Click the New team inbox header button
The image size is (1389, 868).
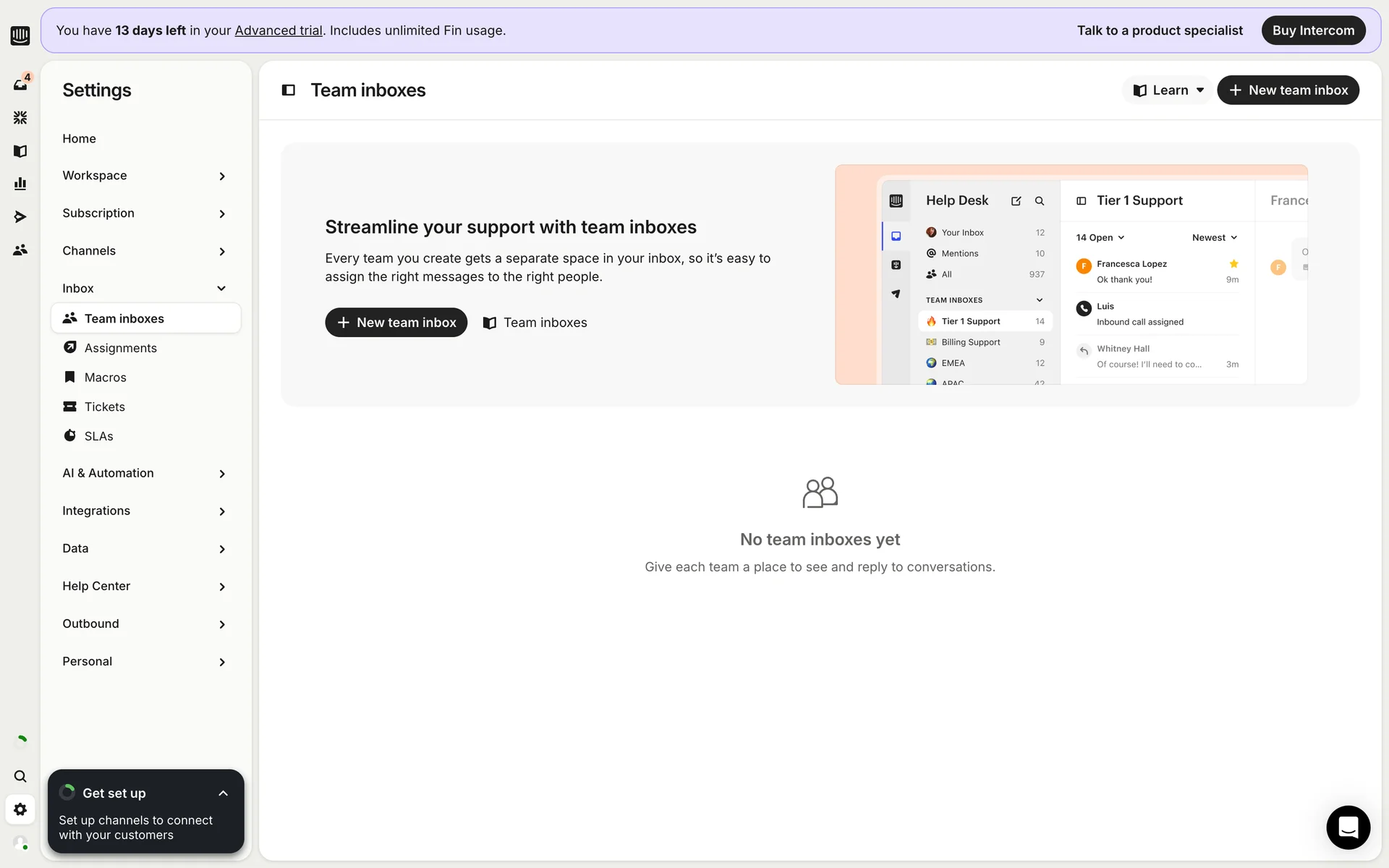(x=1288, y=90)
